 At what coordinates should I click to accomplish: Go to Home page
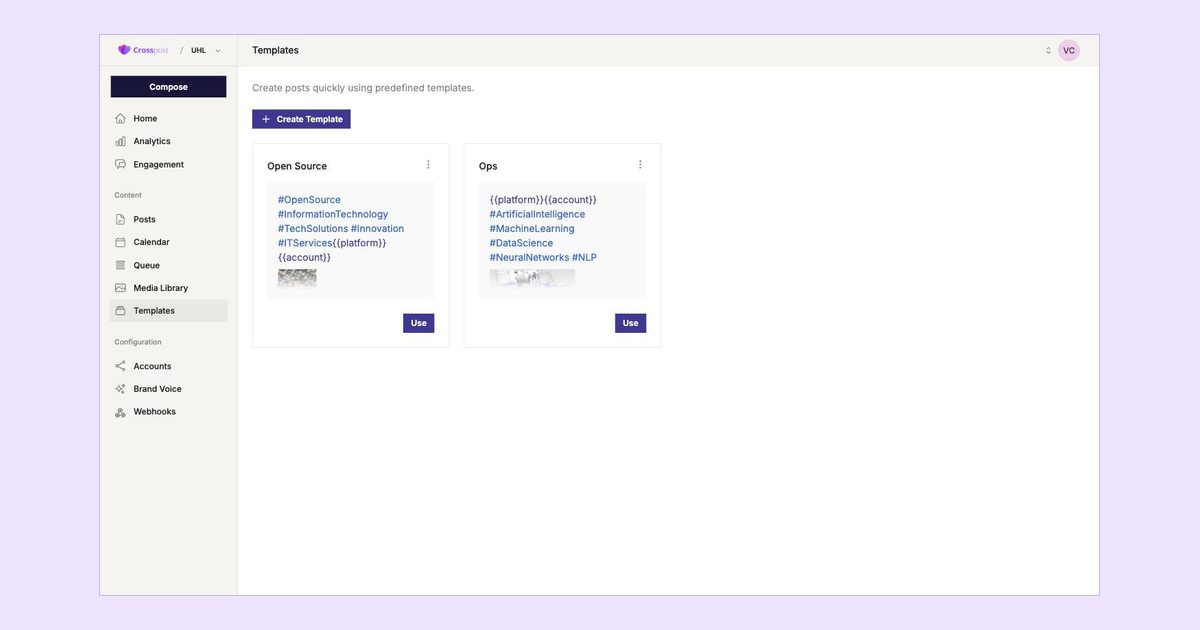pyautogui.click(x=168, y=118)
